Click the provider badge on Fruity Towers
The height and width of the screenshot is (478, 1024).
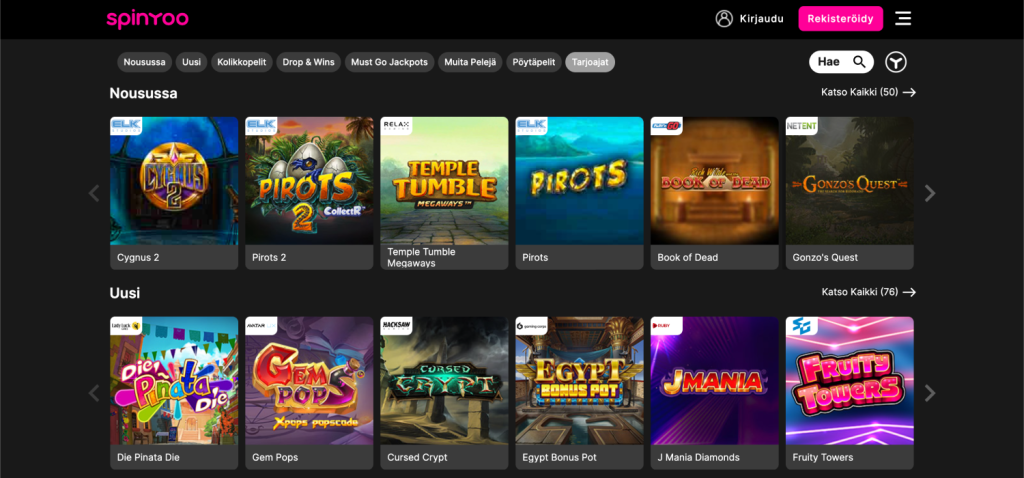[802, 325]
